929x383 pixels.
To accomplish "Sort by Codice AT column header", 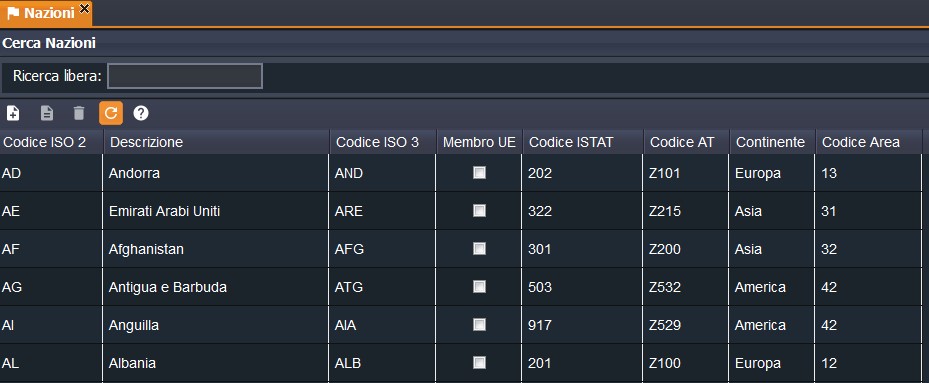I will [x=687, y=142].
